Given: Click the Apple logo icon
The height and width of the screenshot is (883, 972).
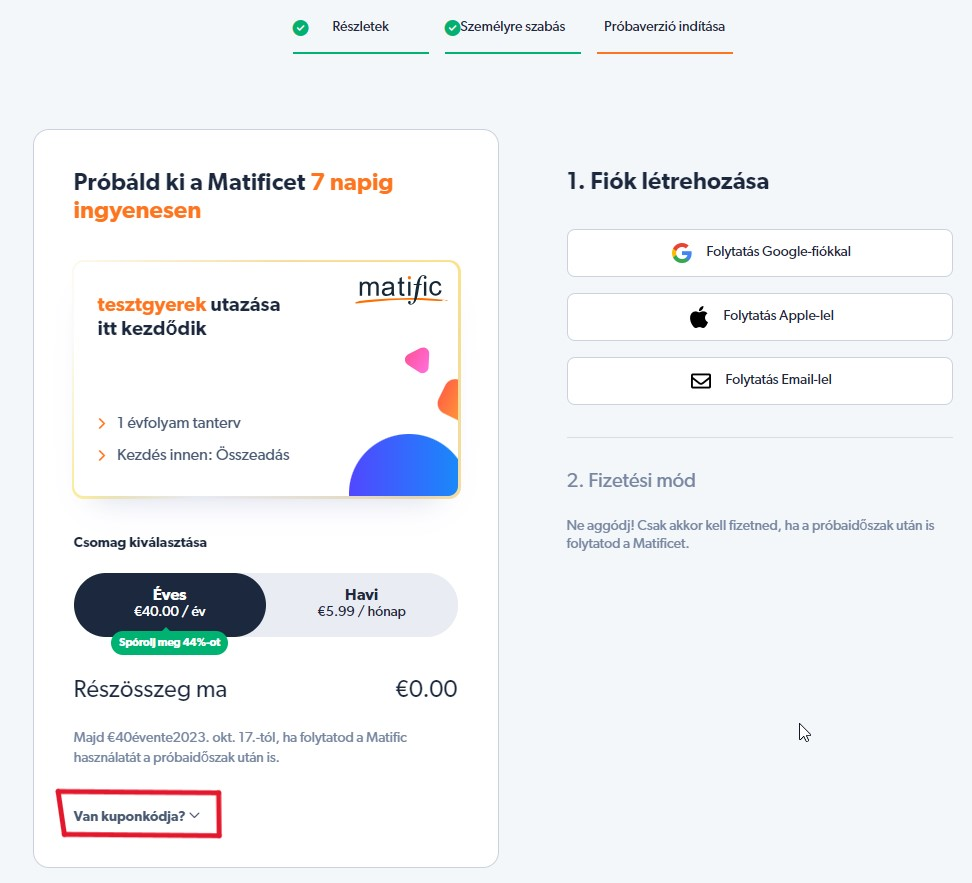Looking at the screenshot, I should (699, 317).
